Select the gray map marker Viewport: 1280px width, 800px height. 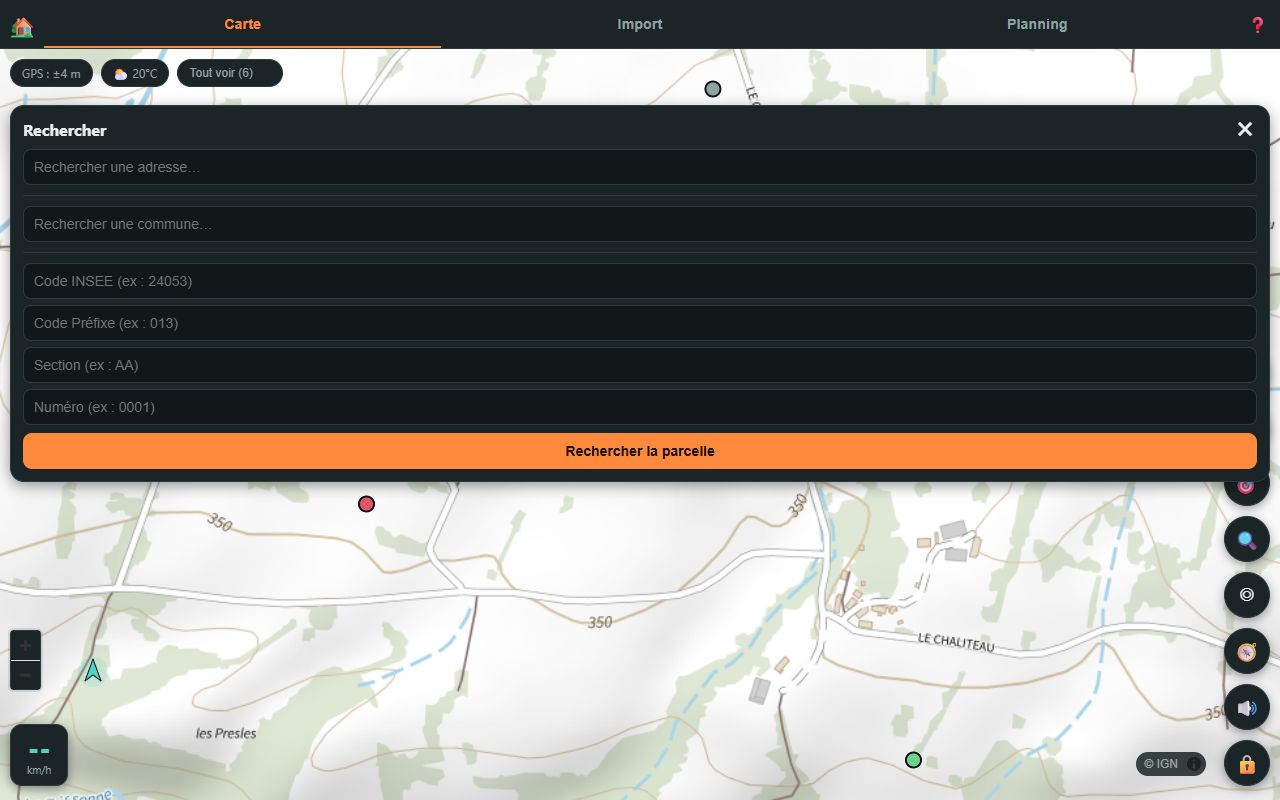[x=713, y=89]
